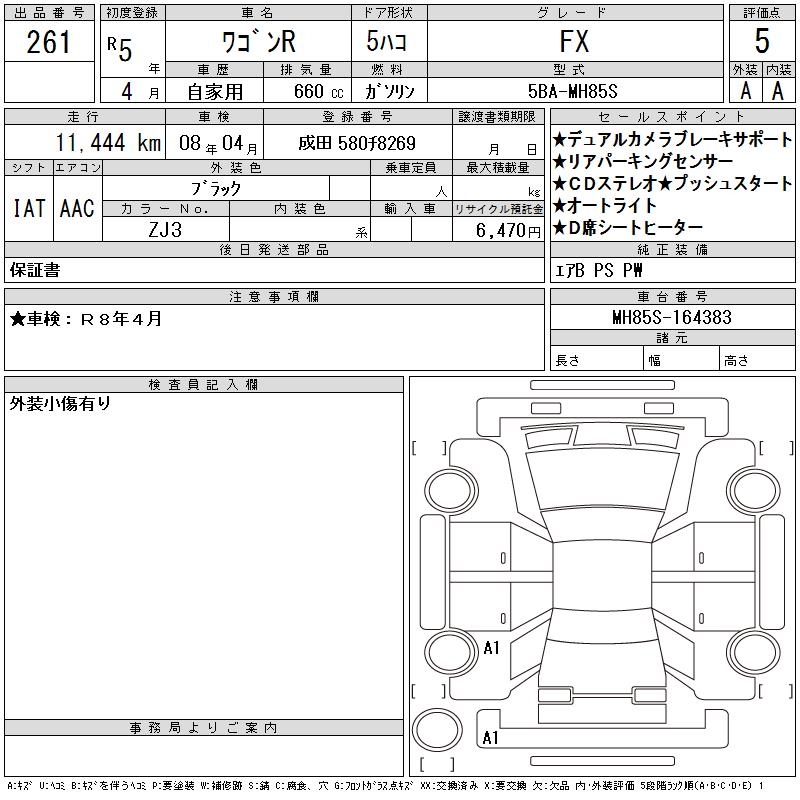Image resolution: width=800 pixels, height=800 pixels.
Task: Click the shift type IAT
Action: (29, 208)
